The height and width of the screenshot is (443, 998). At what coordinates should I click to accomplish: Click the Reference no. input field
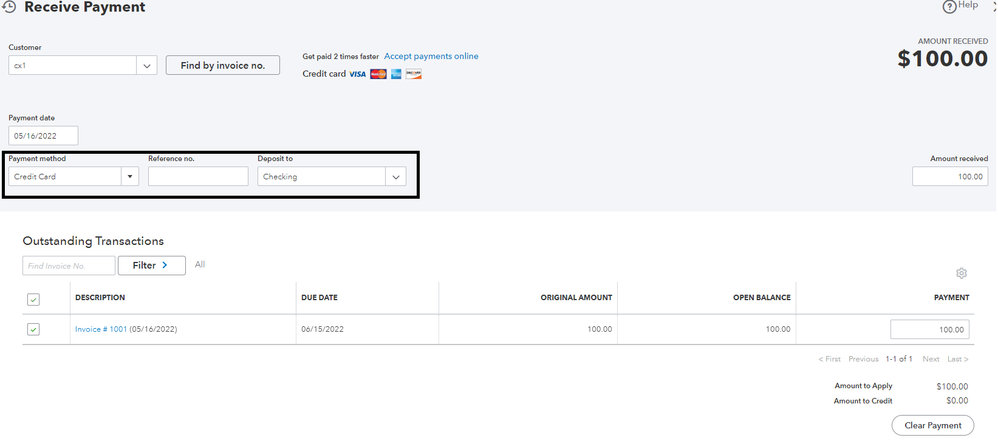pyautogui.click(x=198, y=176)
